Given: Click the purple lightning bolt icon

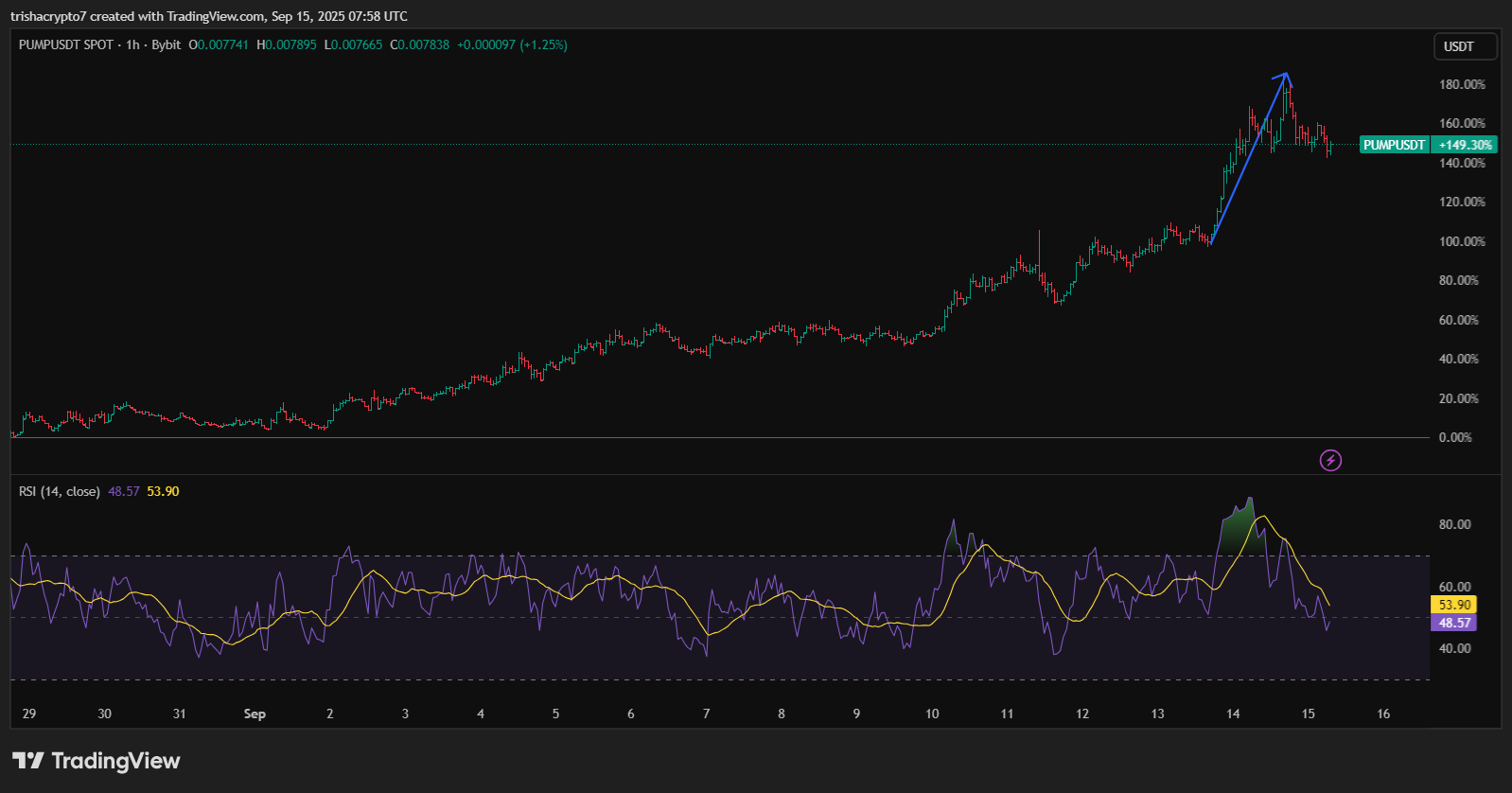Looking at the screenshot, I should (x=1330, y=461).
